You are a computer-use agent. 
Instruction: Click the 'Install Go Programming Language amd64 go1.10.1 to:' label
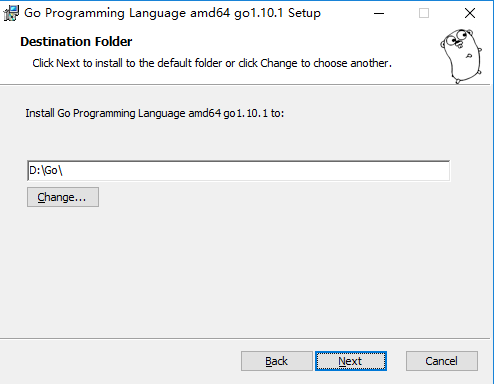(x=155, y=113)
